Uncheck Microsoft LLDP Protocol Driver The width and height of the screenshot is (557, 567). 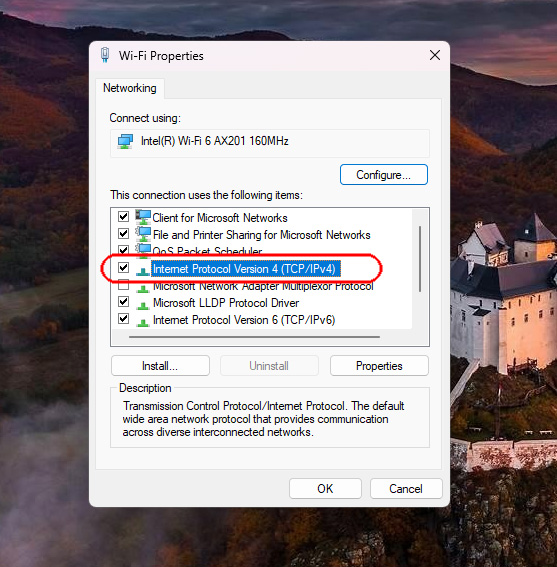tap(123, 301)
